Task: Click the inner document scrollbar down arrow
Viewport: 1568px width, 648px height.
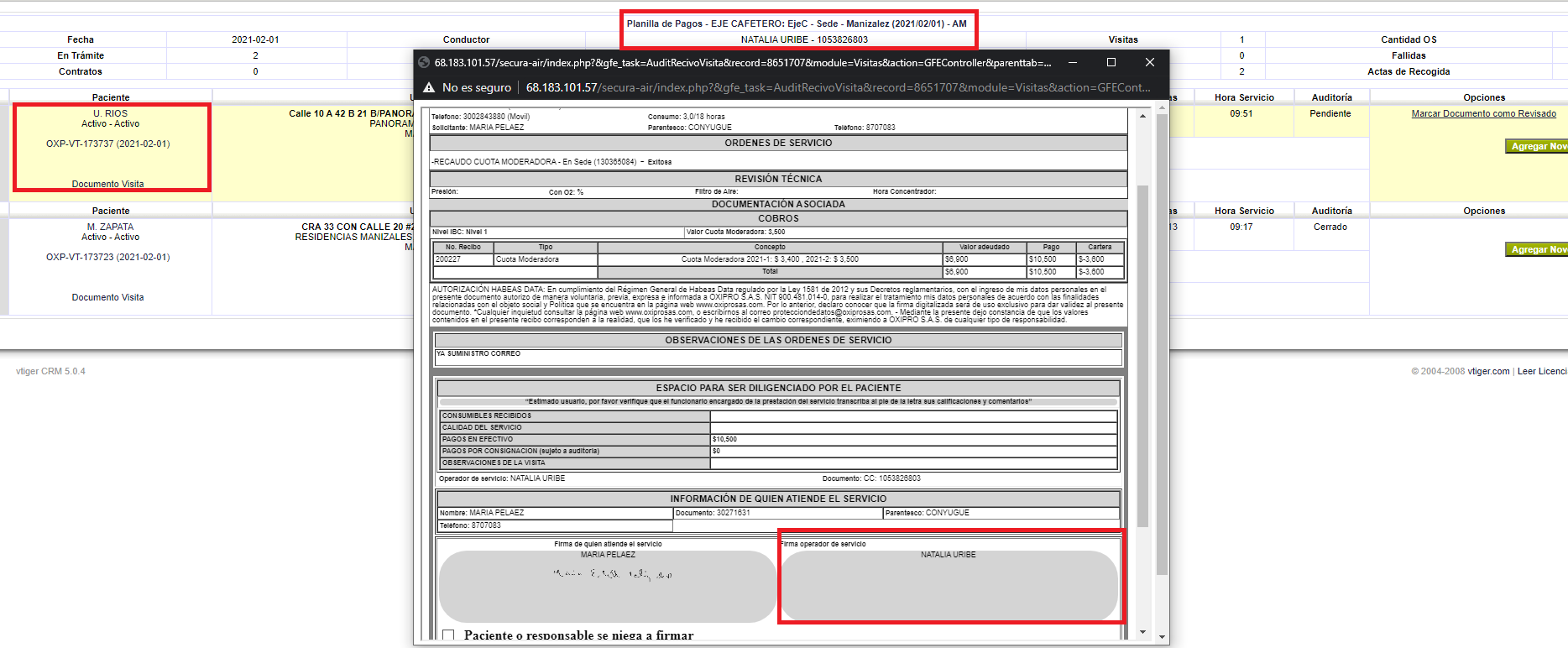Action: [x=1142, y=632]
